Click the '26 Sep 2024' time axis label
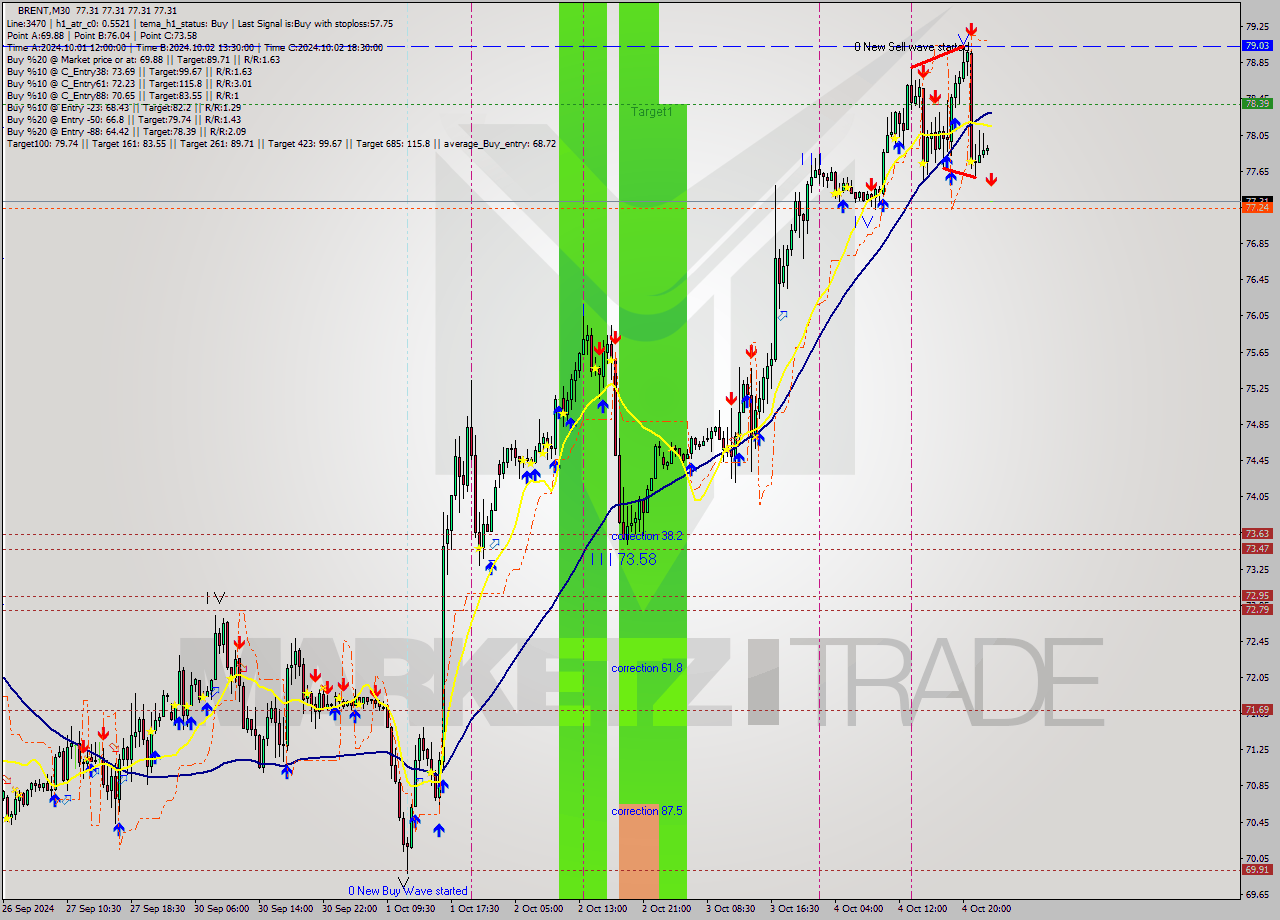 coord(29,909)
